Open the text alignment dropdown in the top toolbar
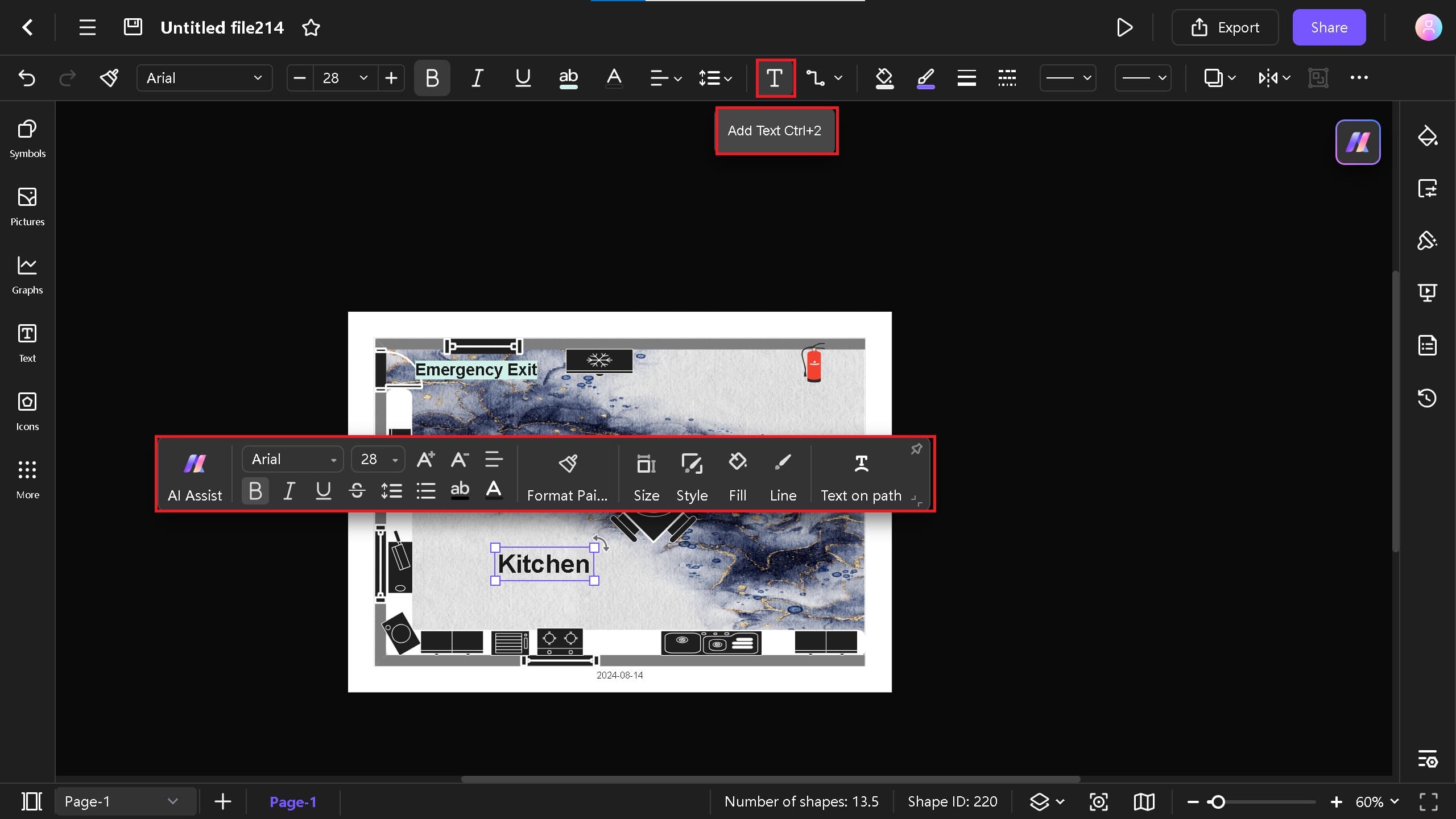This screenshot has height=819, width=1456. point(665,78)
